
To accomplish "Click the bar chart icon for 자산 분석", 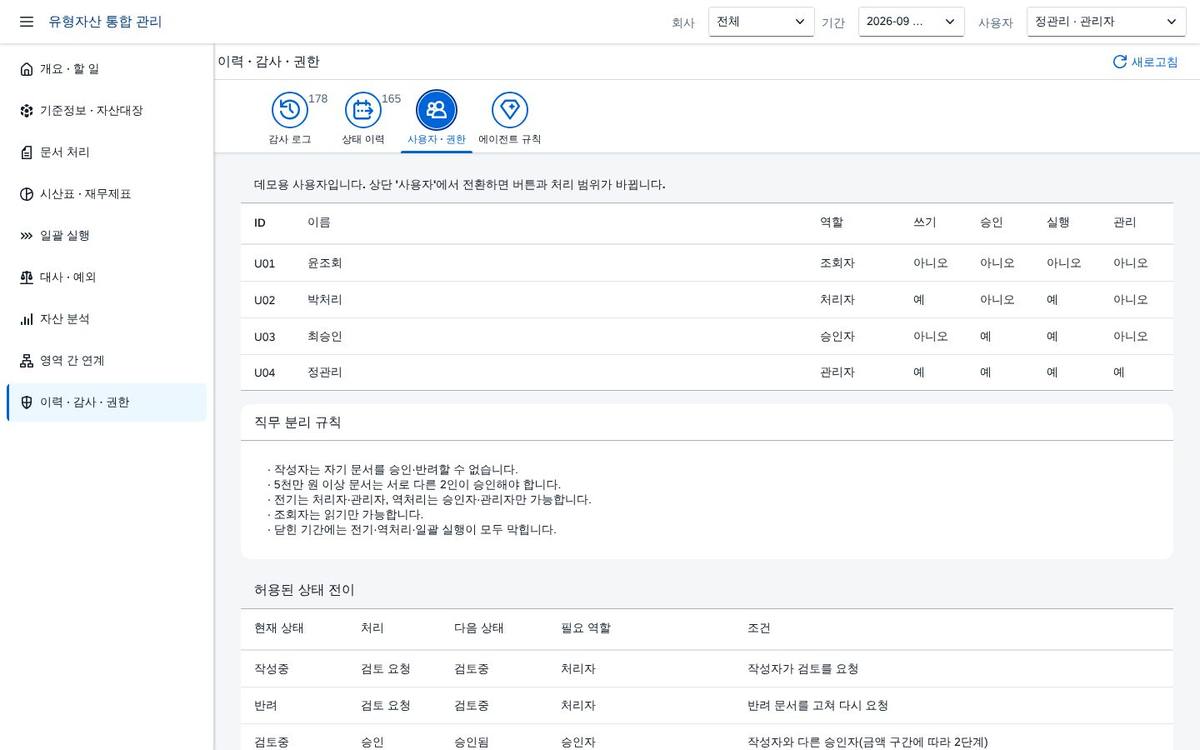I will pyautogui.click(x=26, y=319).
